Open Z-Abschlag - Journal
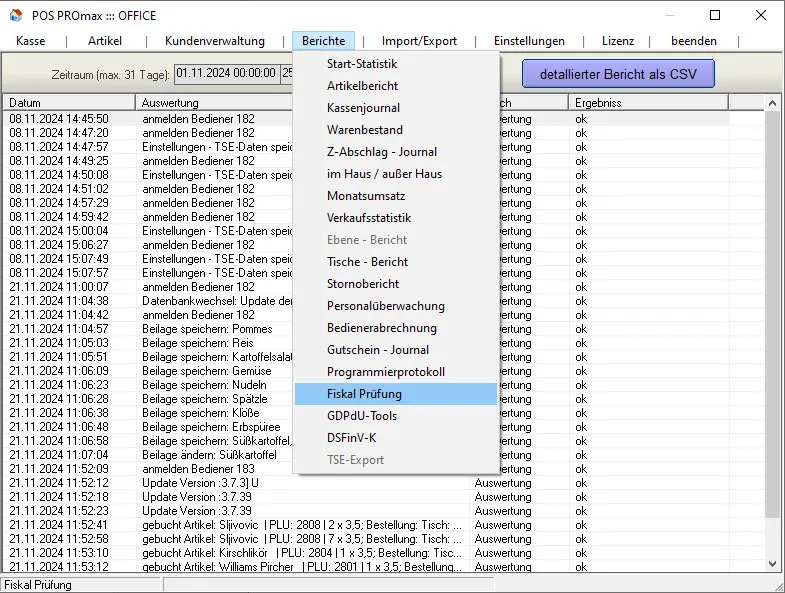Viewport: 785px width, 593px height. point(396,152)
